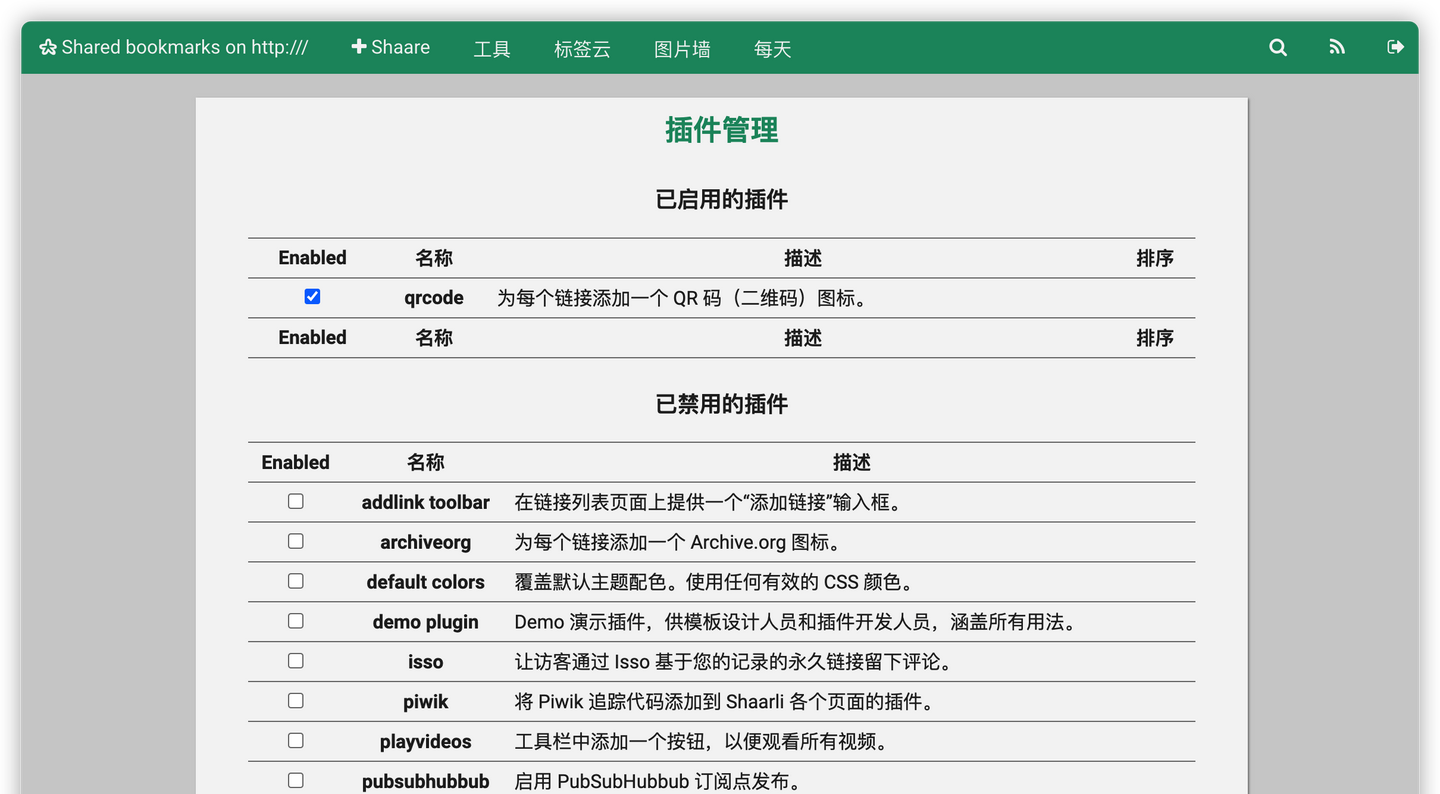1440x794 pixels.
Task: Enable the playvideos plugin
Action: tap(295, 740)
